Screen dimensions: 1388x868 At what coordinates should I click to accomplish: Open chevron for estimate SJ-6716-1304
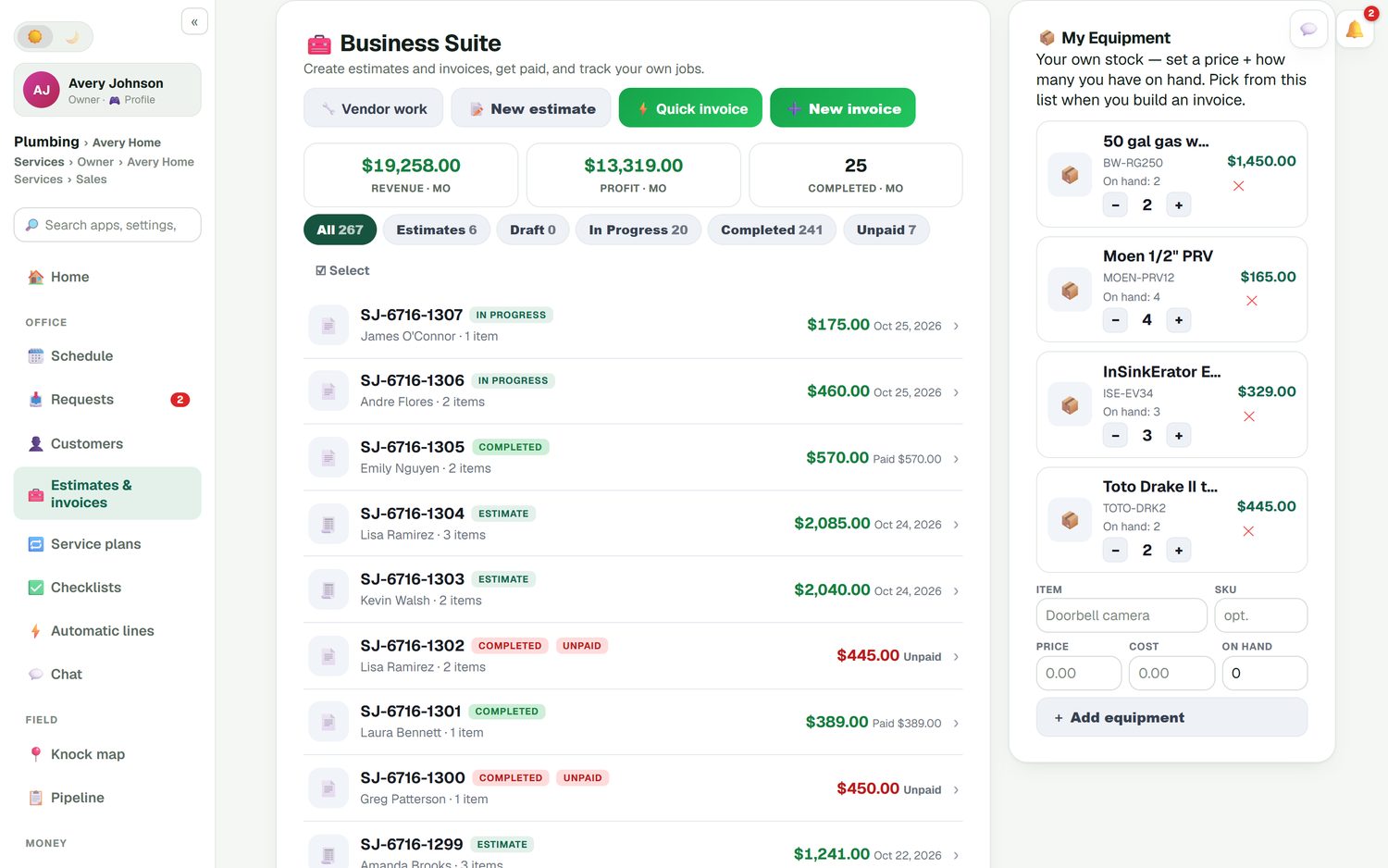tap(956, 525)
